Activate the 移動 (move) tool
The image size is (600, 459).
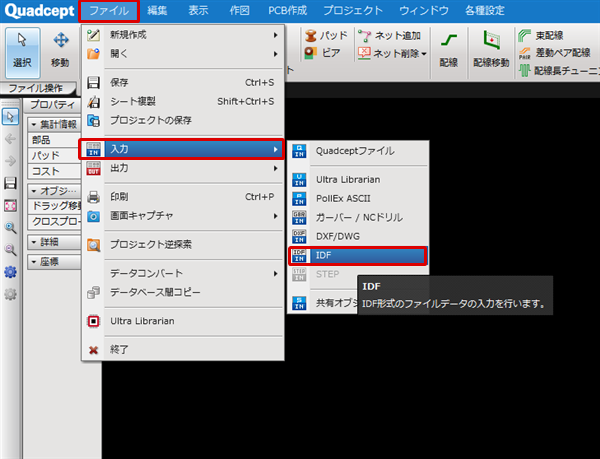[x=60, y=52]
